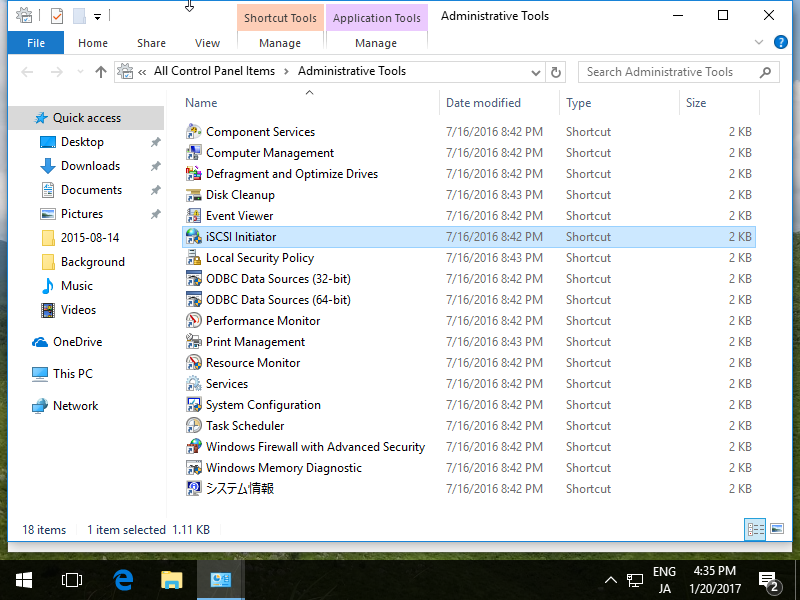800x600 pixels.
Task: Open the Background folder in sidebar
Action: tap(92, 262)
